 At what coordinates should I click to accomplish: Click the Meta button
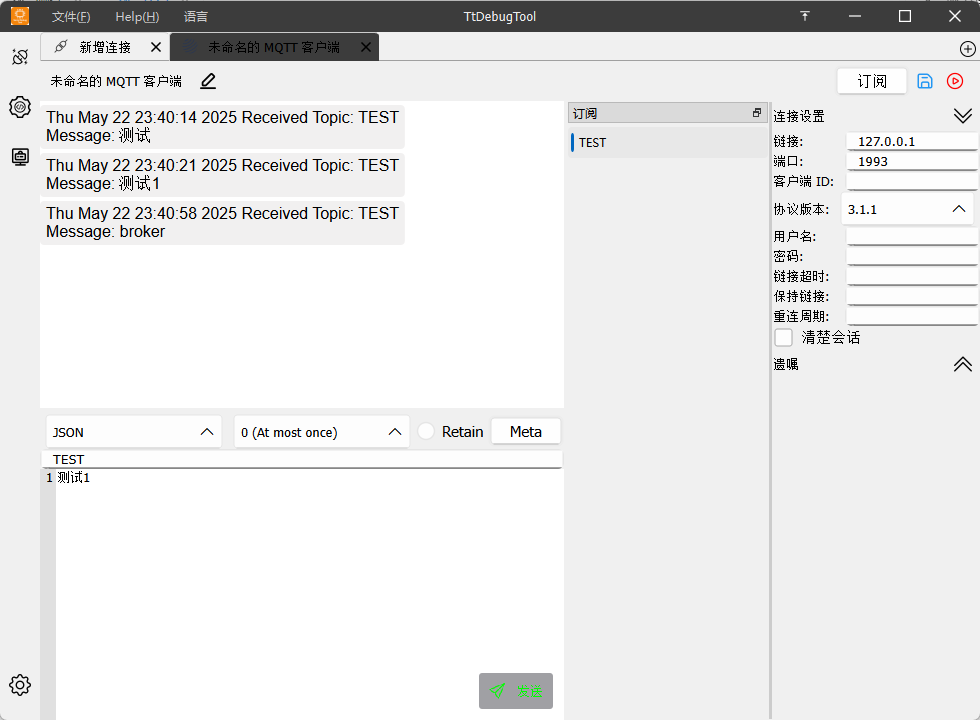pyautogui.click(x=526, y=432)
